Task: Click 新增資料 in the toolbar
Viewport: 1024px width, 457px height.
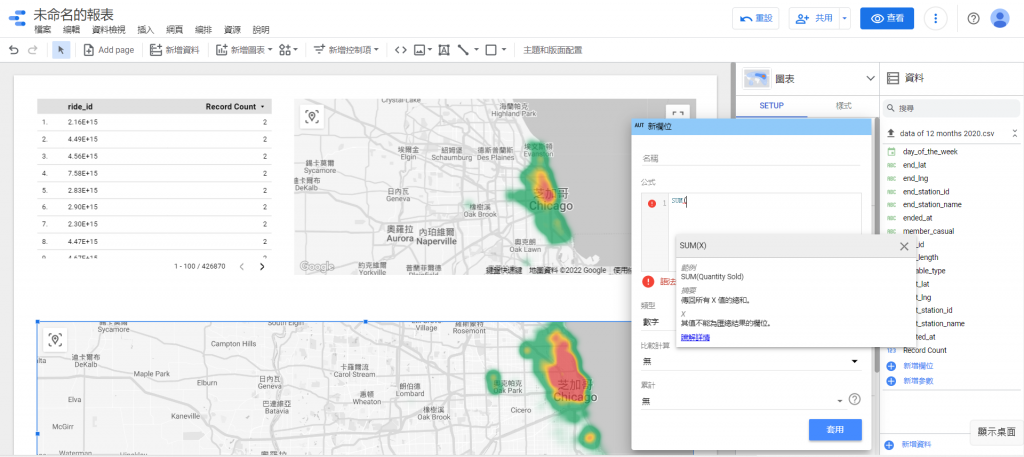Action: pyautogui.click(x=174, y=50)
